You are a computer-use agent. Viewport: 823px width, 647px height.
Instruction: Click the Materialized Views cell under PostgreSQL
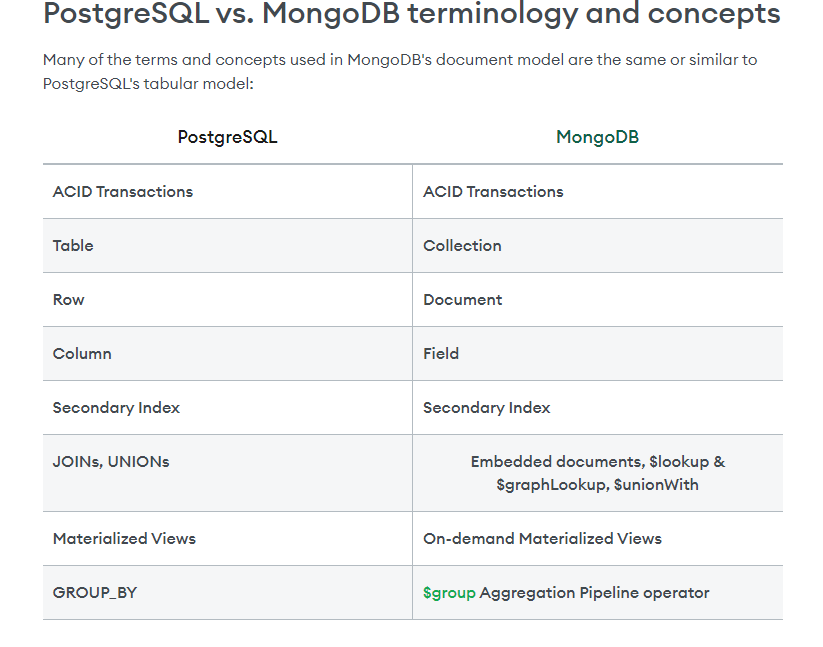pyautogui.click(x=124, y=539)
